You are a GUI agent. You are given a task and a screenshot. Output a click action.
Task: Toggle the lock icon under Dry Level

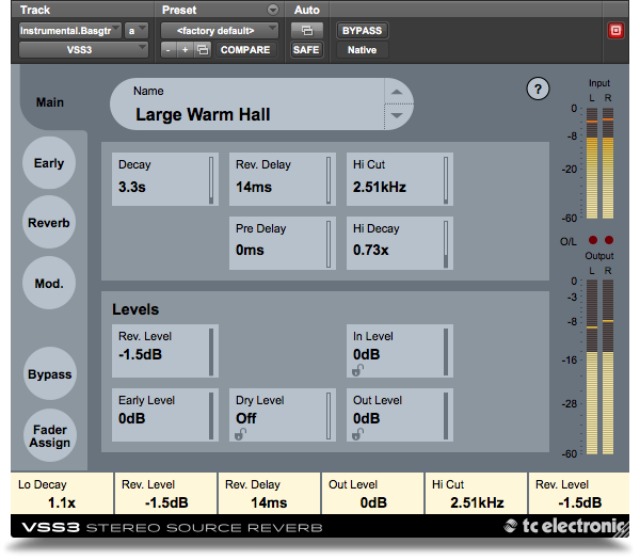click(241, 434)
